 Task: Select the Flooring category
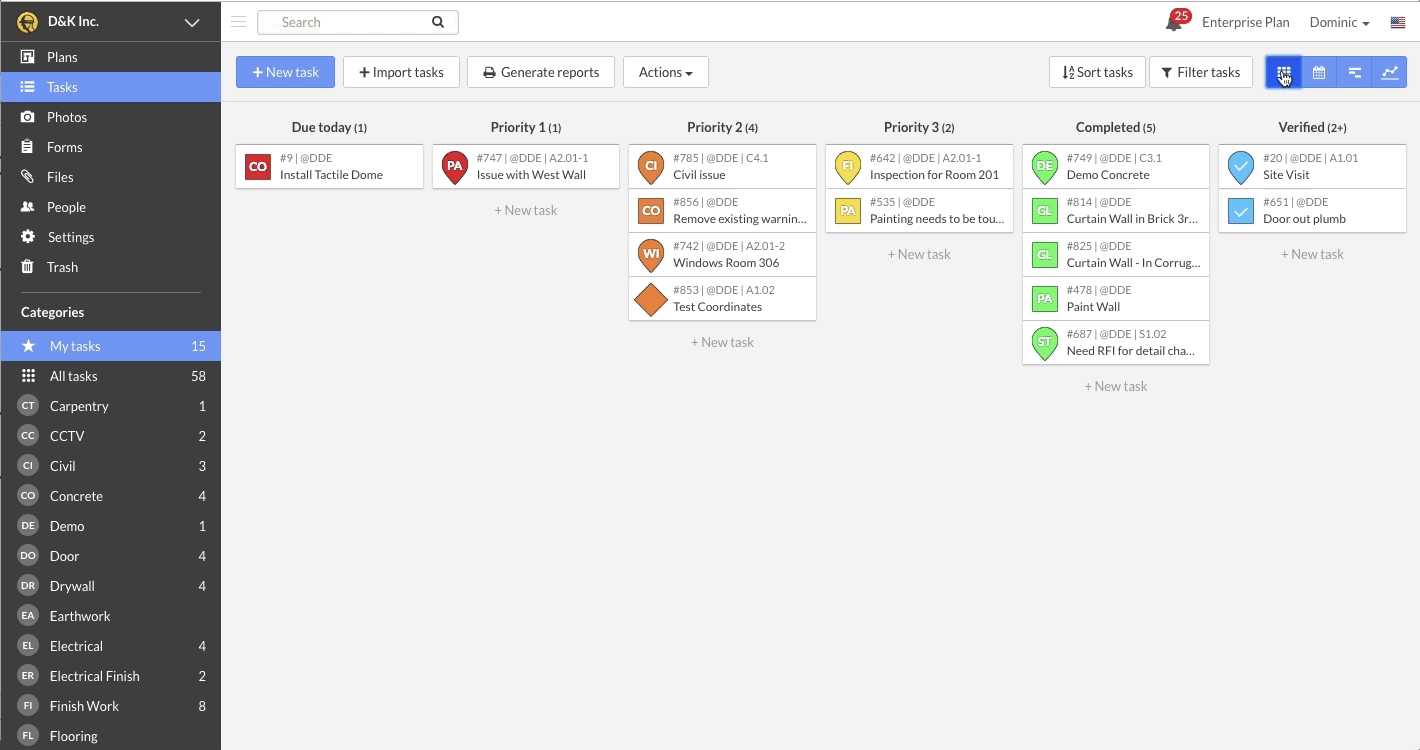[110, 736]
